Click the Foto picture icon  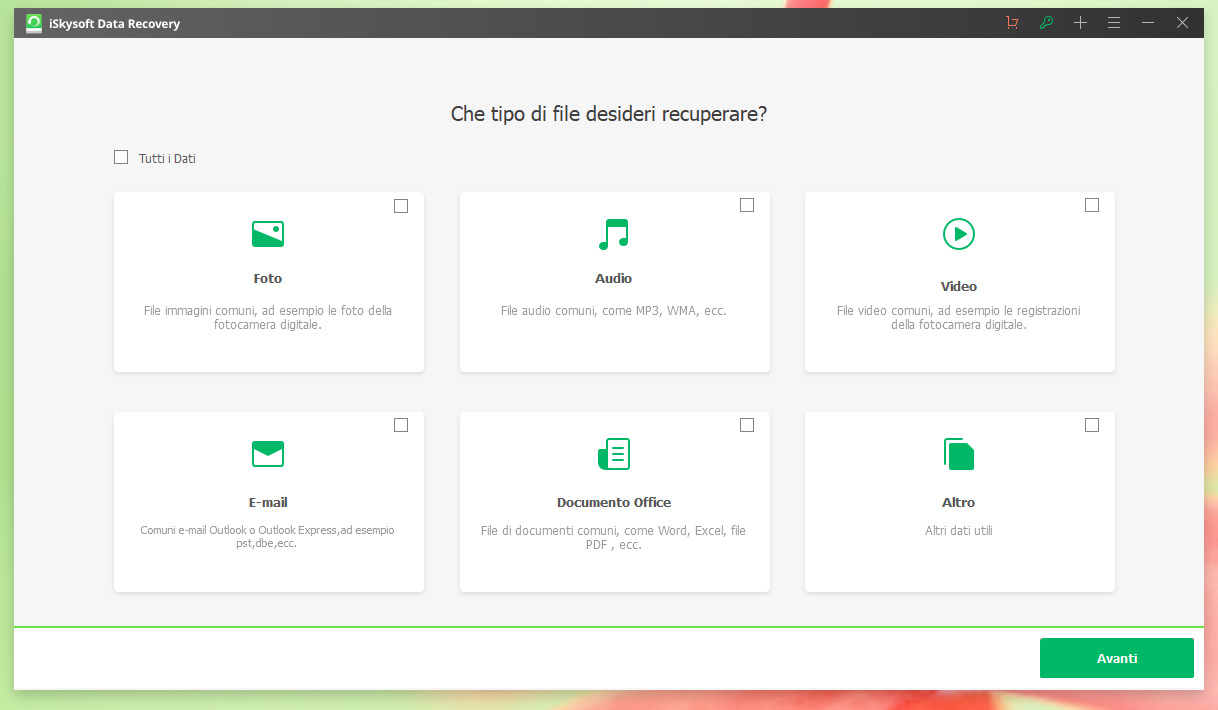268,234
